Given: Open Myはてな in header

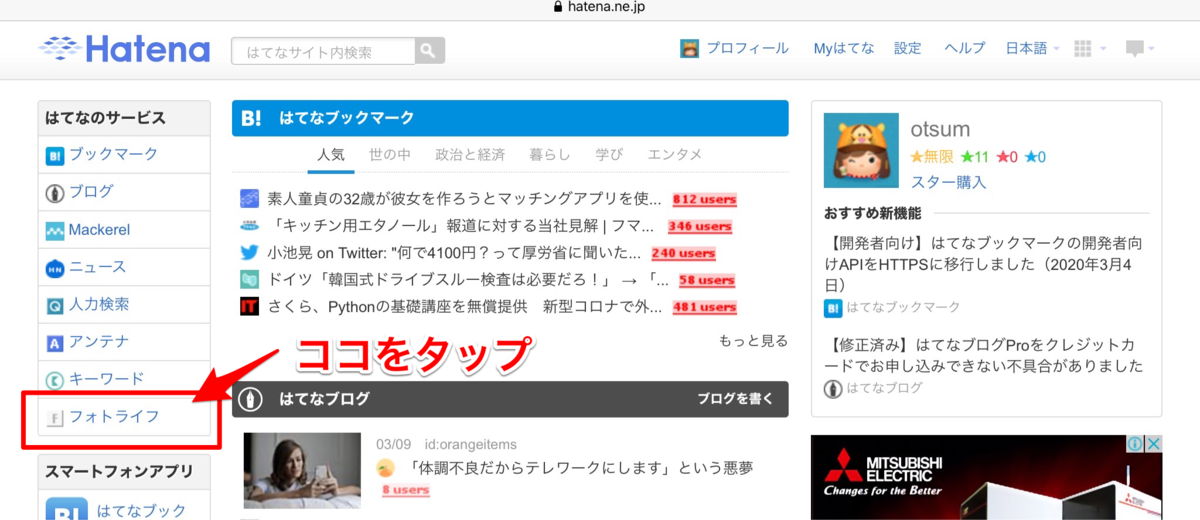Looking at the screenshot, I should 844,48.
